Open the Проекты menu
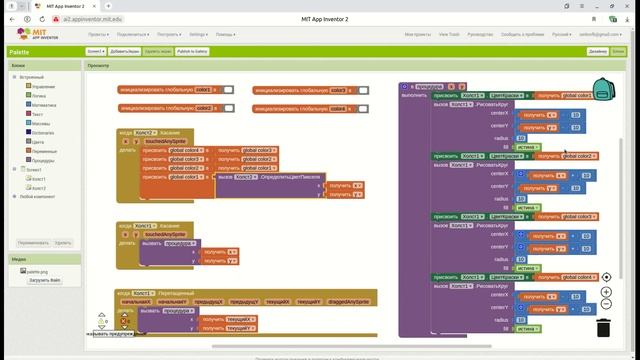 98,35
